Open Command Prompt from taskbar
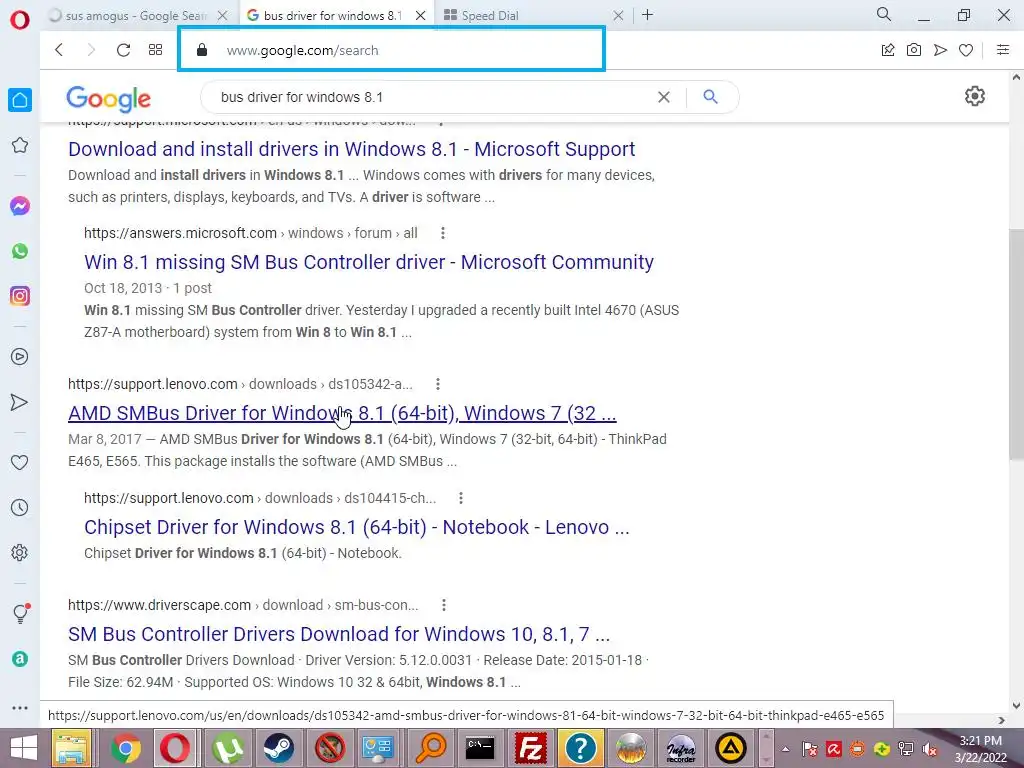 [480, 748]
